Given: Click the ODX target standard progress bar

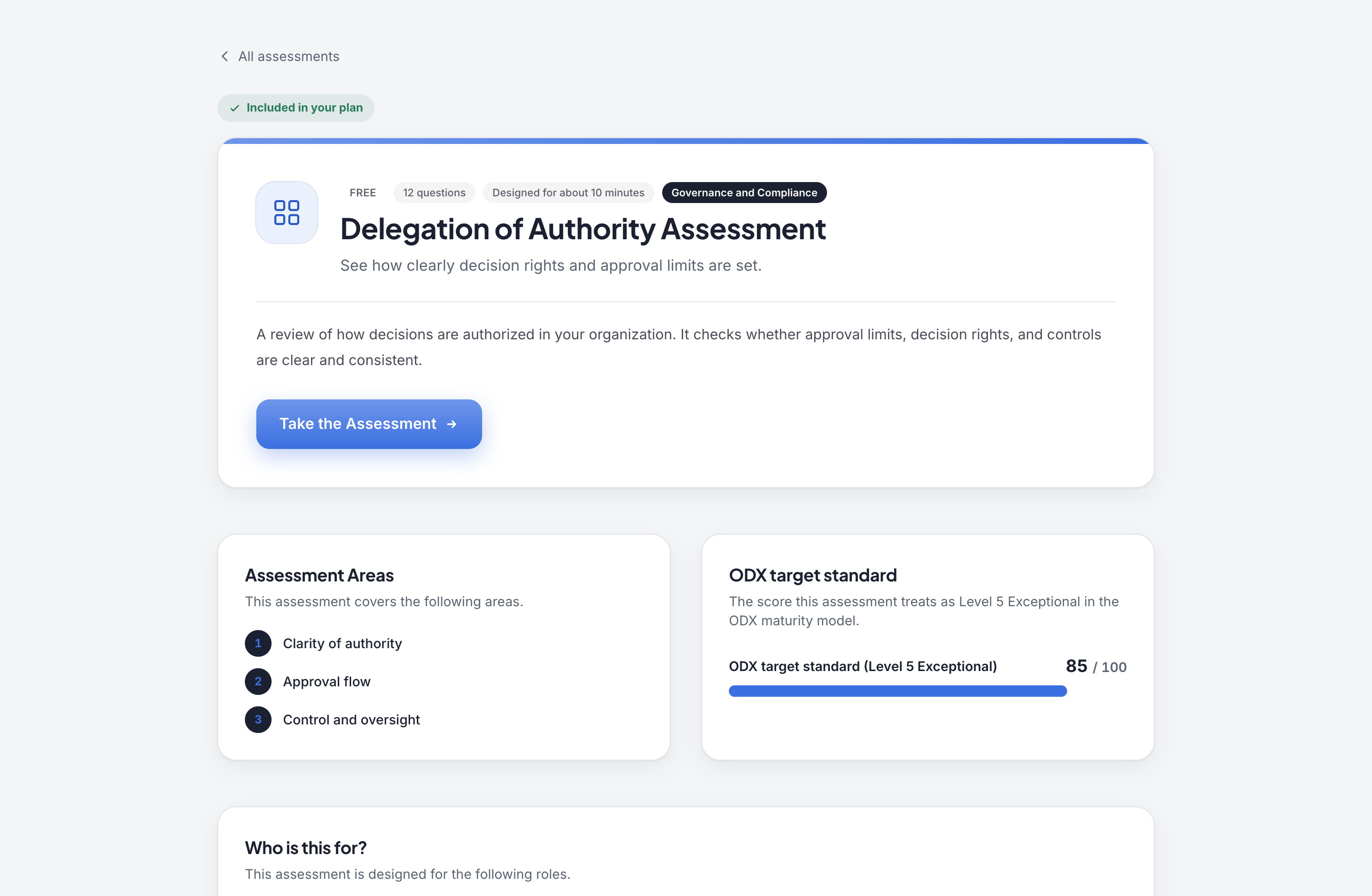Looking at the screenshot, I should 928,691.
